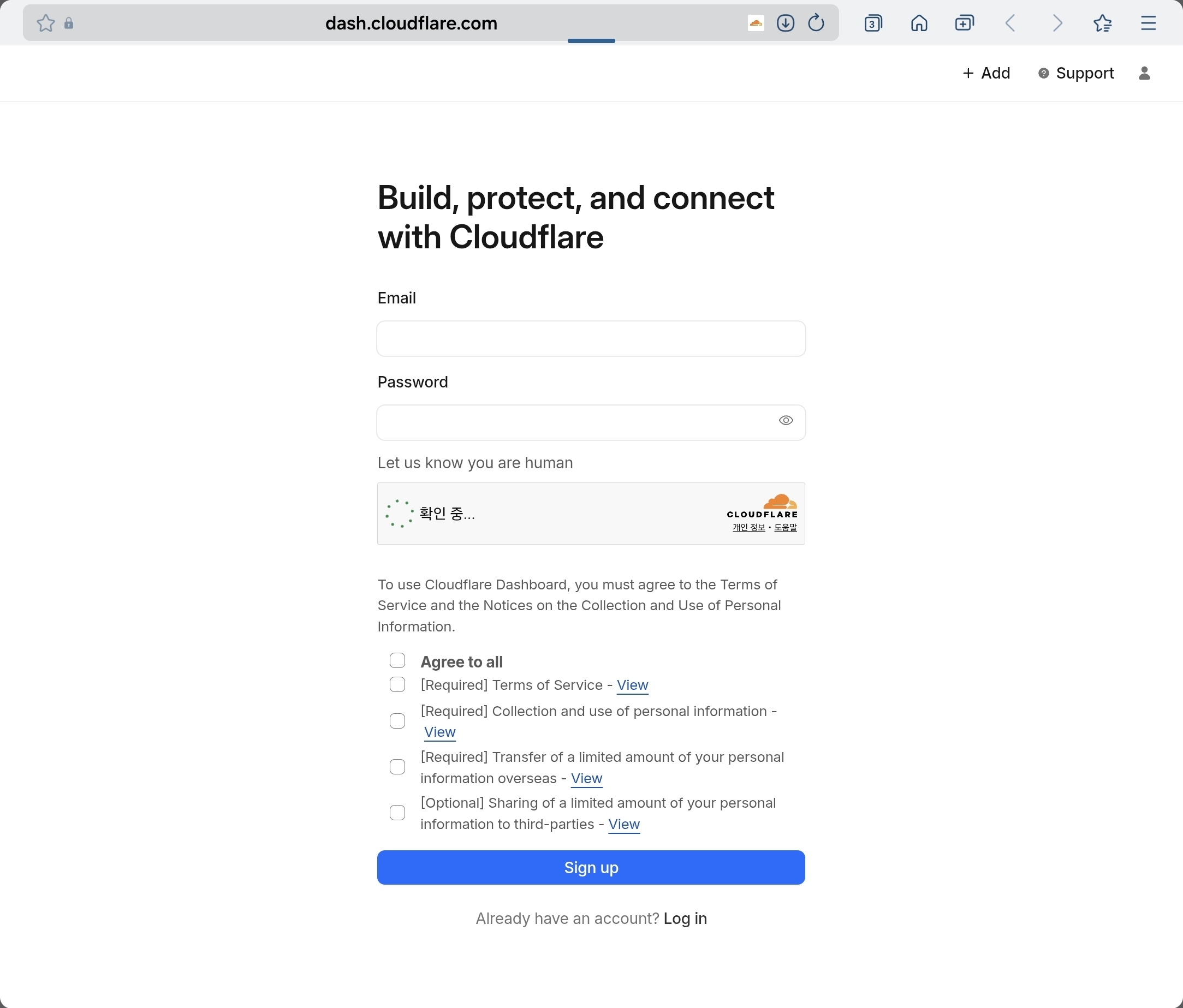Open the favorites list icon
This screenshot has height=1008, width=1183.
point(1103,23)
